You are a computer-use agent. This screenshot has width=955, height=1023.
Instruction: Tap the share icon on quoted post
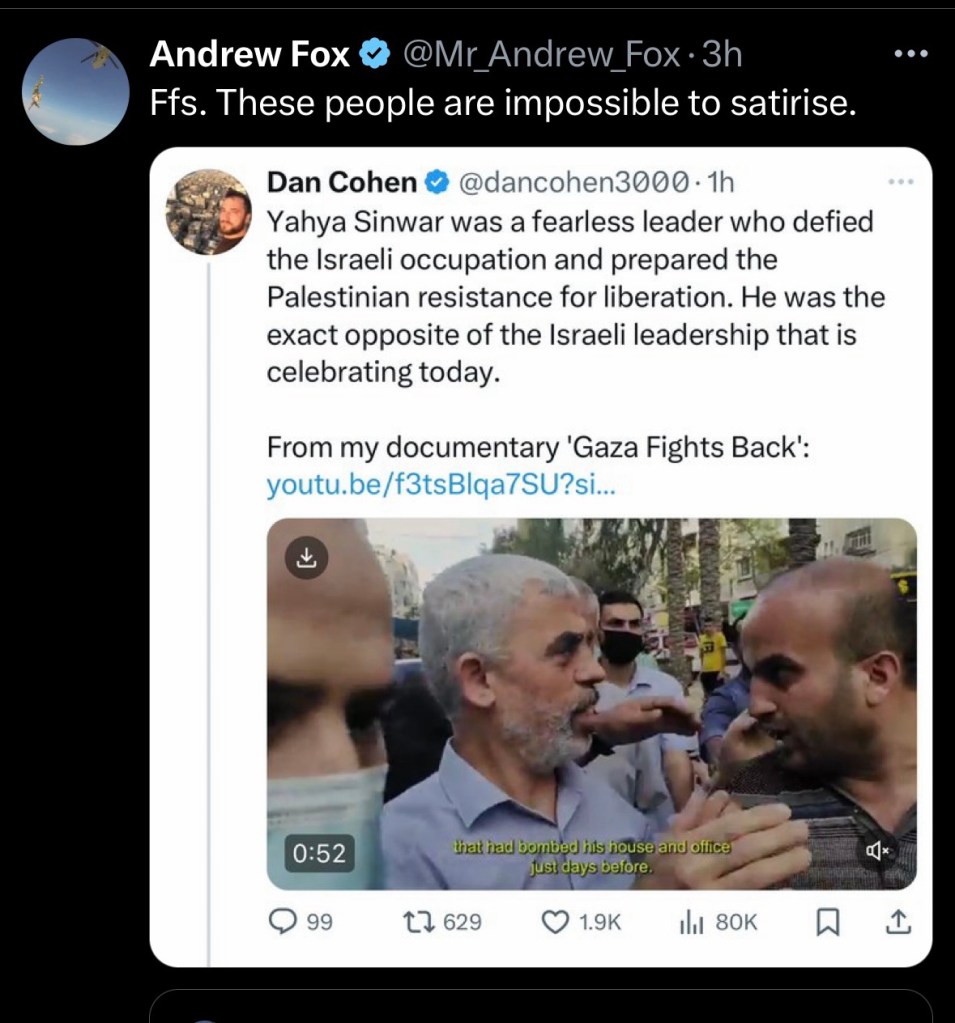[x=897, y=922]
